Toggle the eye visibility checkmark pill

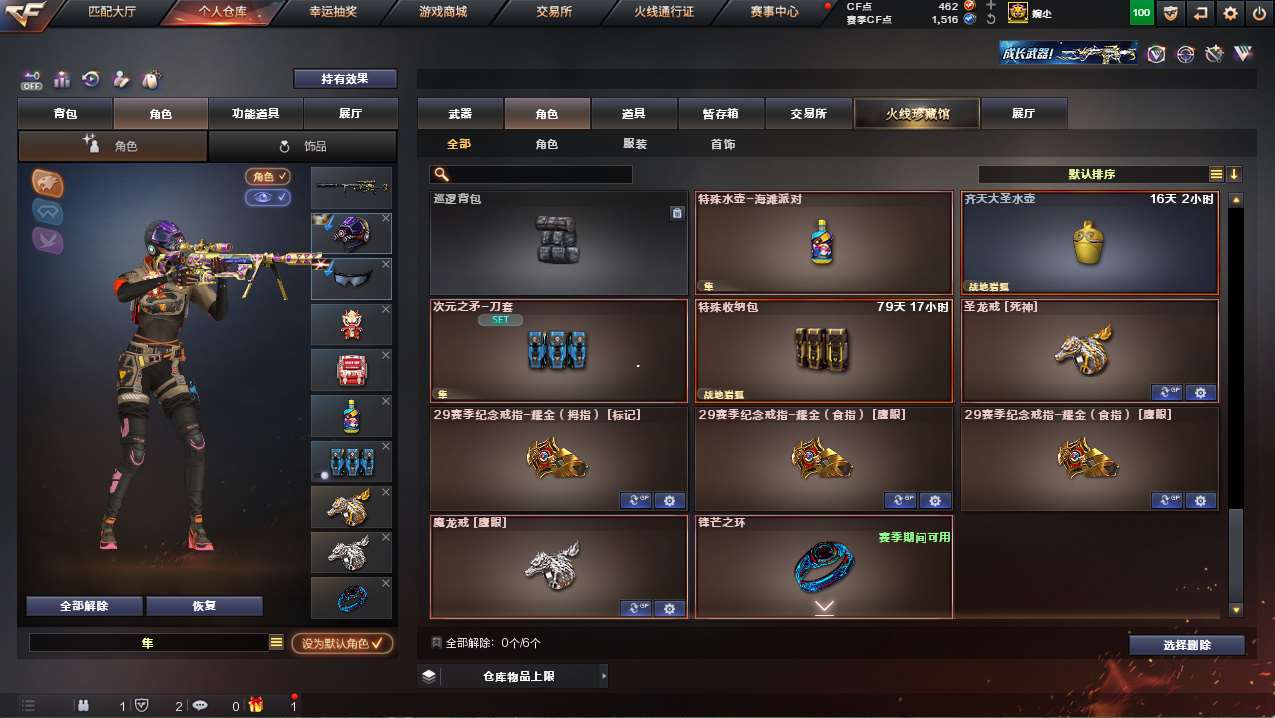[268, 197]
